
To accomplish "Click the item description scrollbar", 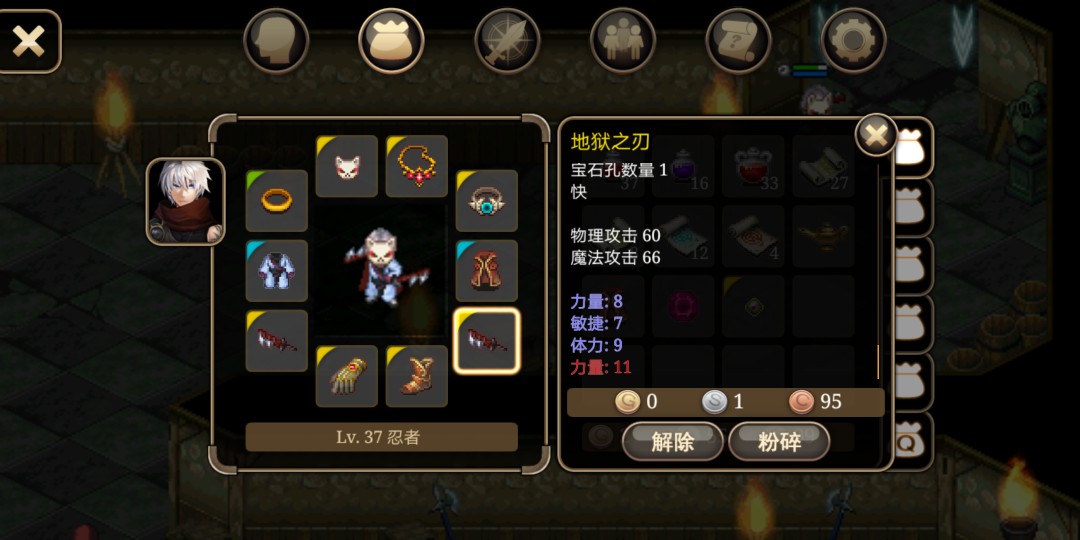I will point(878,271).
